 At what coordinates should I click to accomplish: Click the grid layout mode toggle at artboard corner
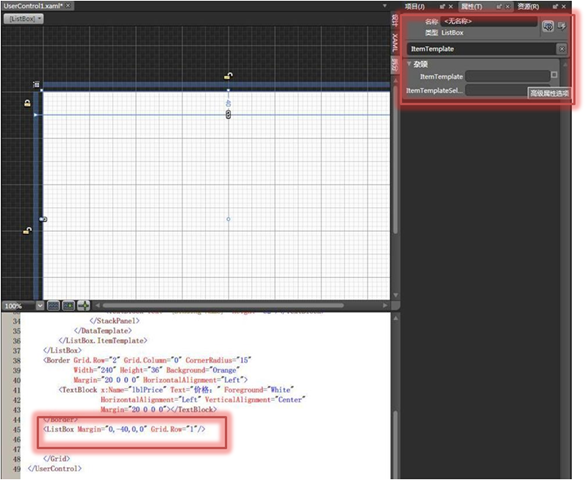[36, 85]
